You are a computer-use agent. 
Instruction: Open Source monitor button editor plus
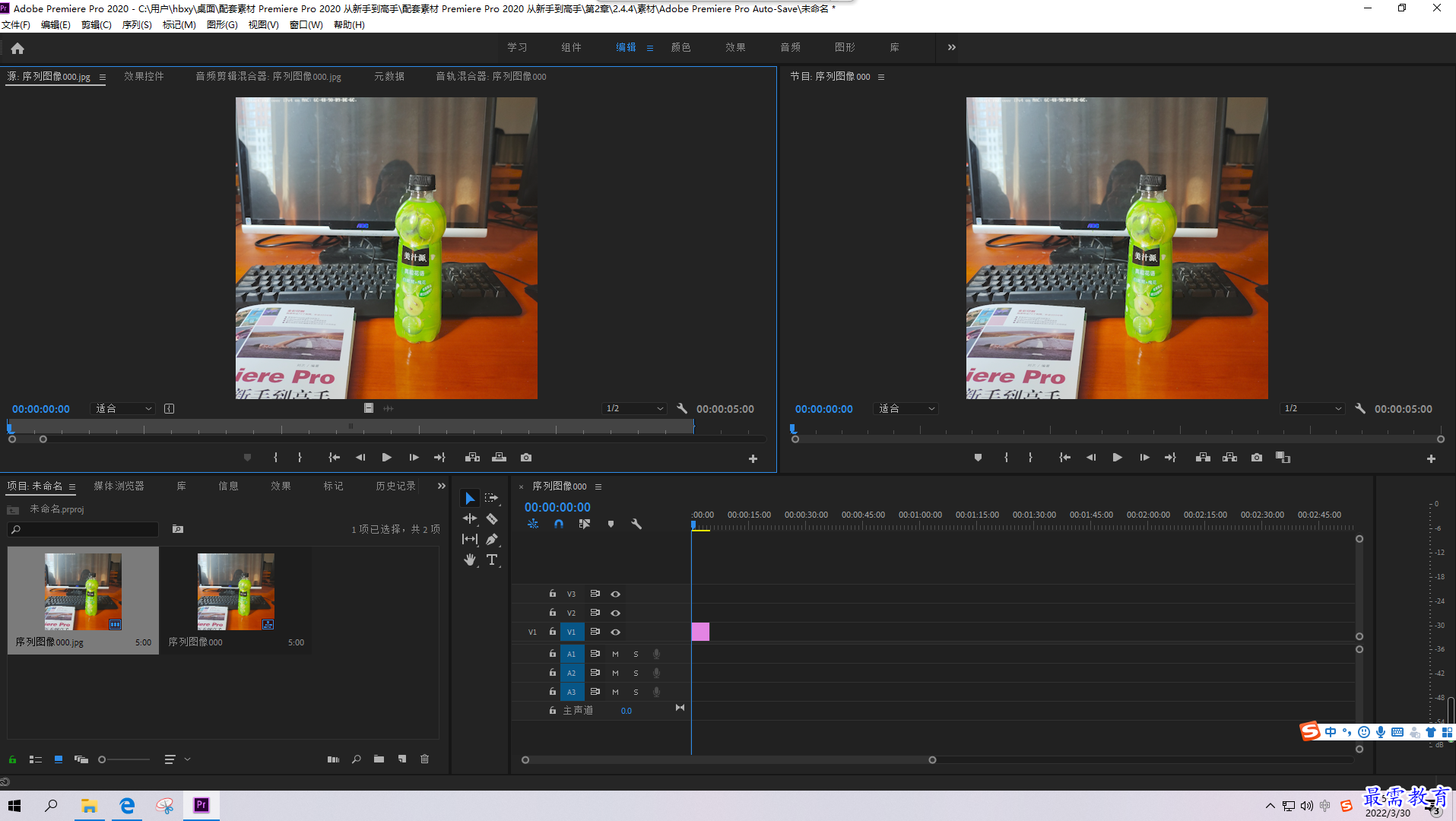753,459
